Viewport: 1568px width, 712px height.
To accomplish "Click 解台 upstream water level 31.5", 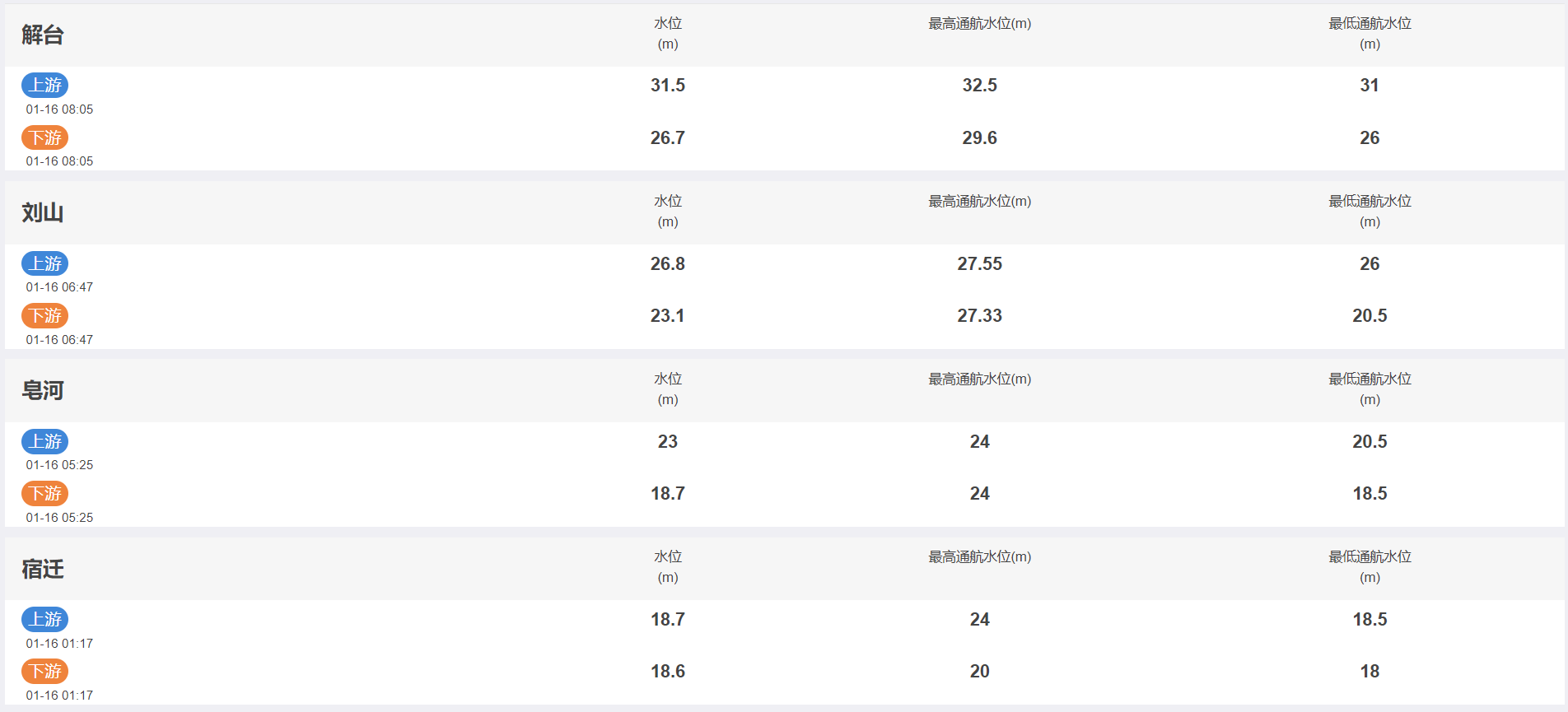I will pyautogui.click(x=668, y=85).
